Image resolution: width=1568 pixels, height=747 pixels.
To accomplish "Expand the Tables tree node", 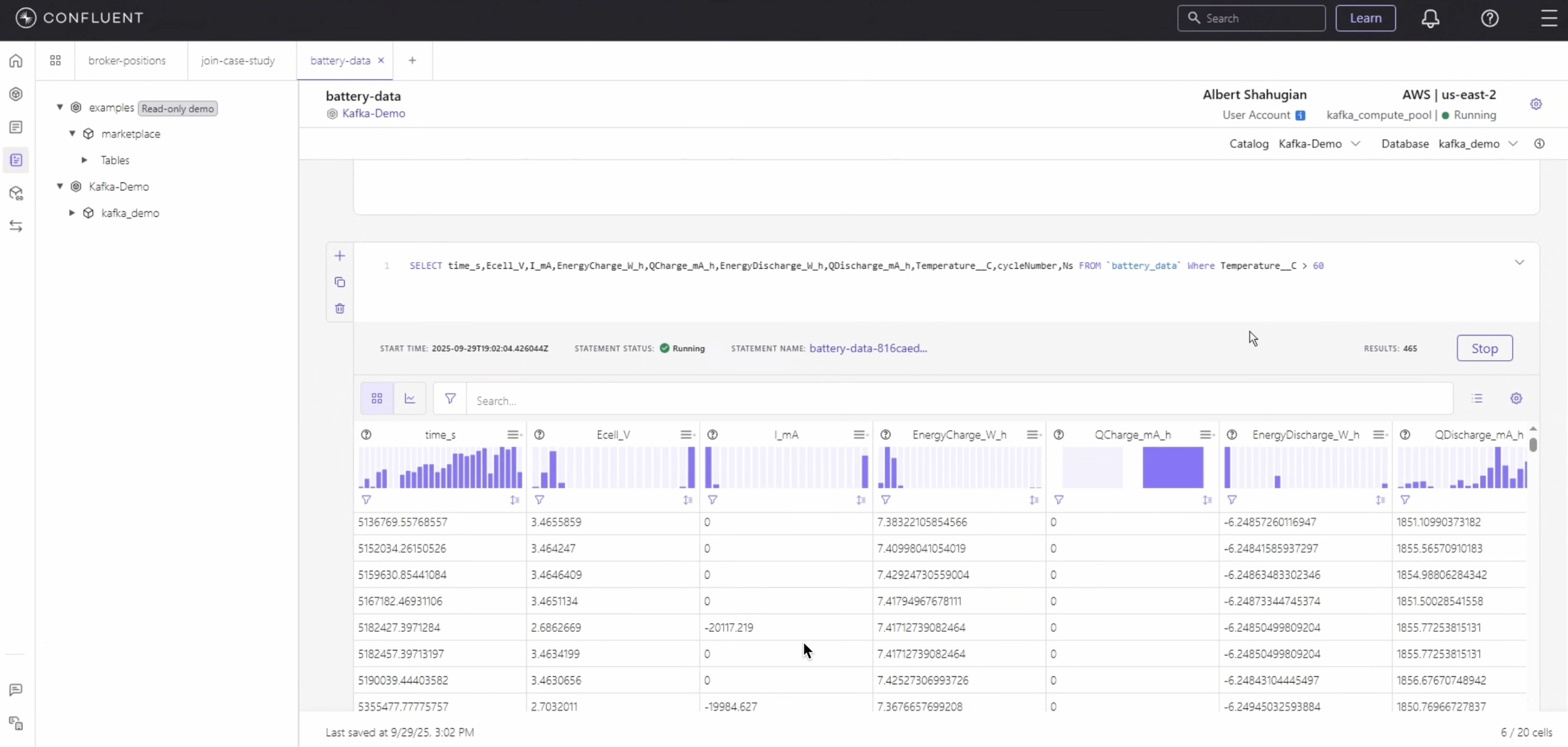I will 85,160.
